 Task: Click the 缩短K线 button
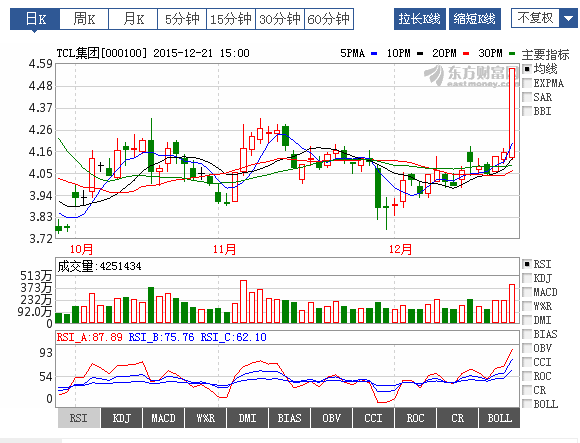pos(475,19)
